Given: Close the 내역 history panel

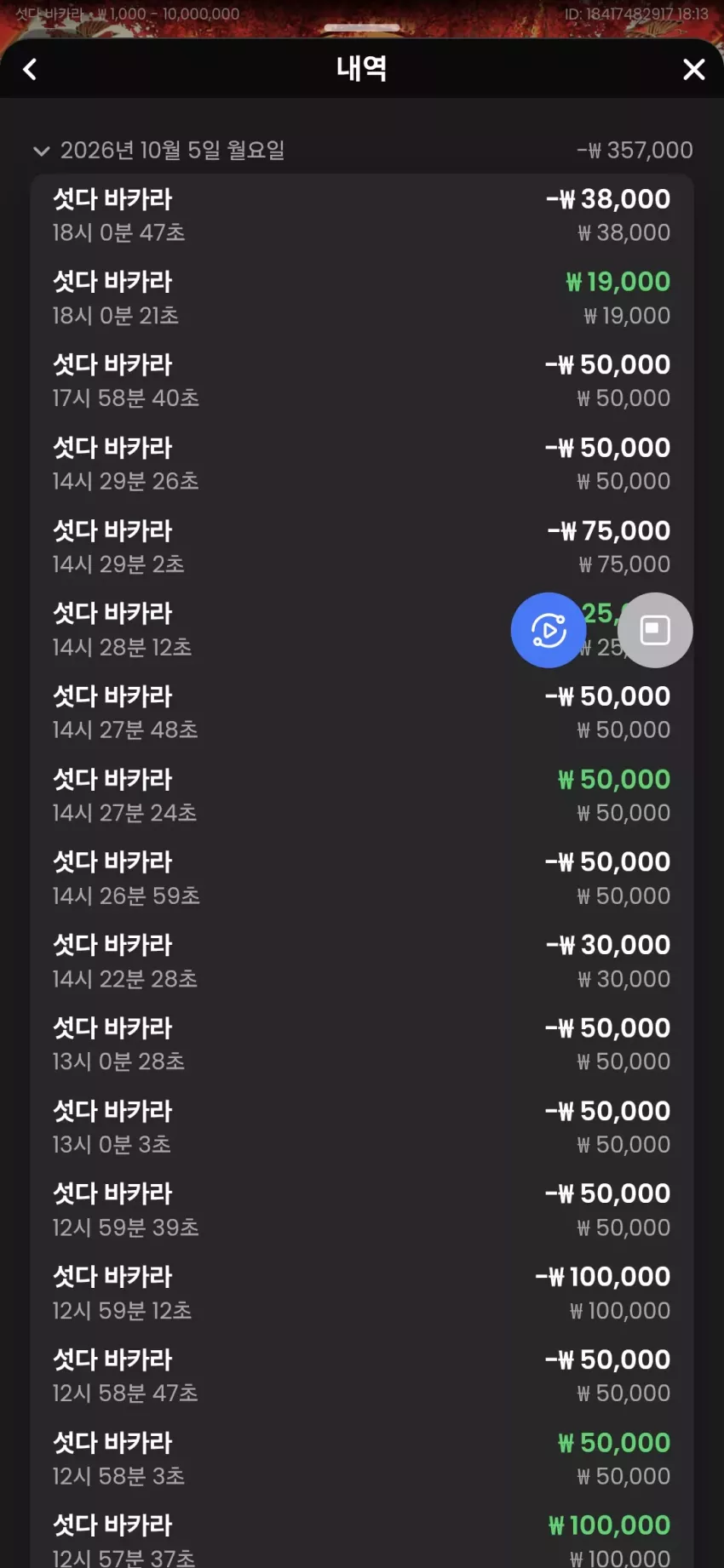Looking at the screenshot, I should click(694, 69).
